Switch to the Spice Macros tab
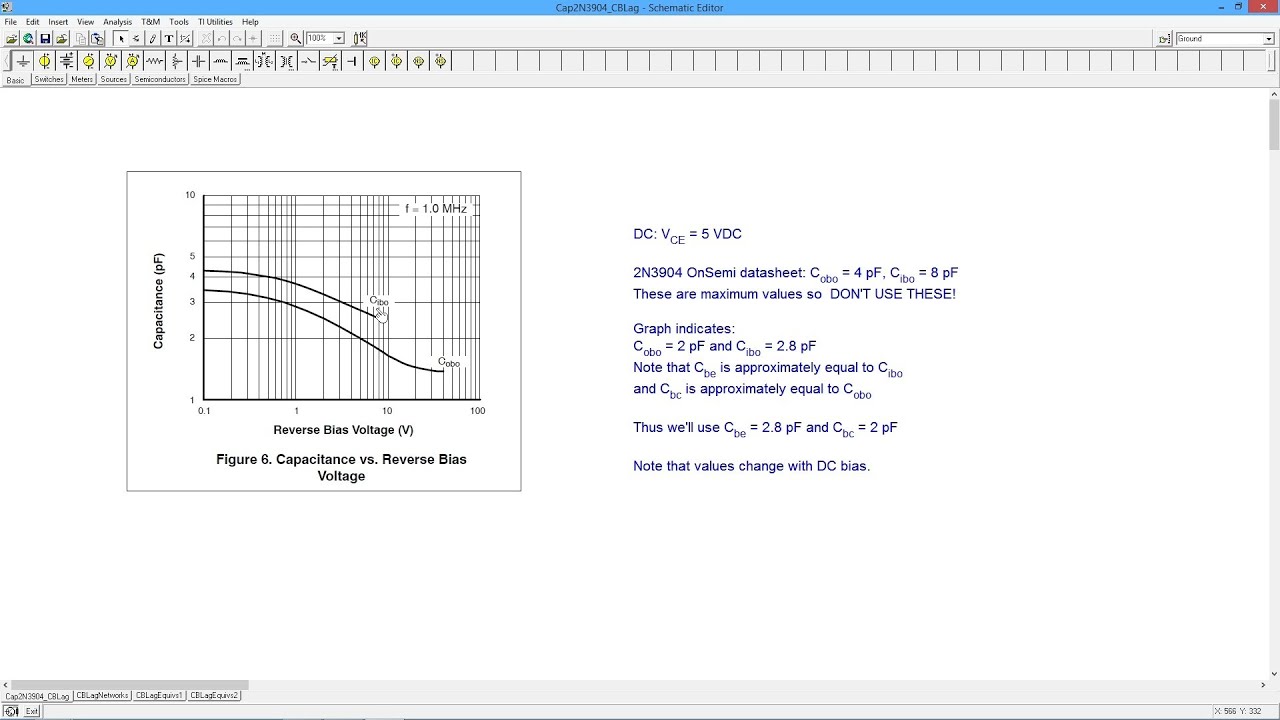The image size is (1280, 720). point(215,79)
